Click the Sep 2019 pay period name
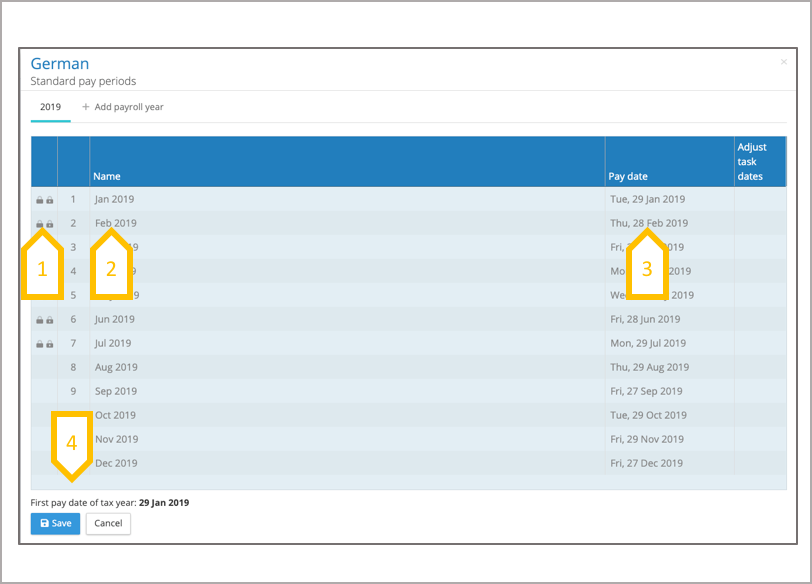 116,392
